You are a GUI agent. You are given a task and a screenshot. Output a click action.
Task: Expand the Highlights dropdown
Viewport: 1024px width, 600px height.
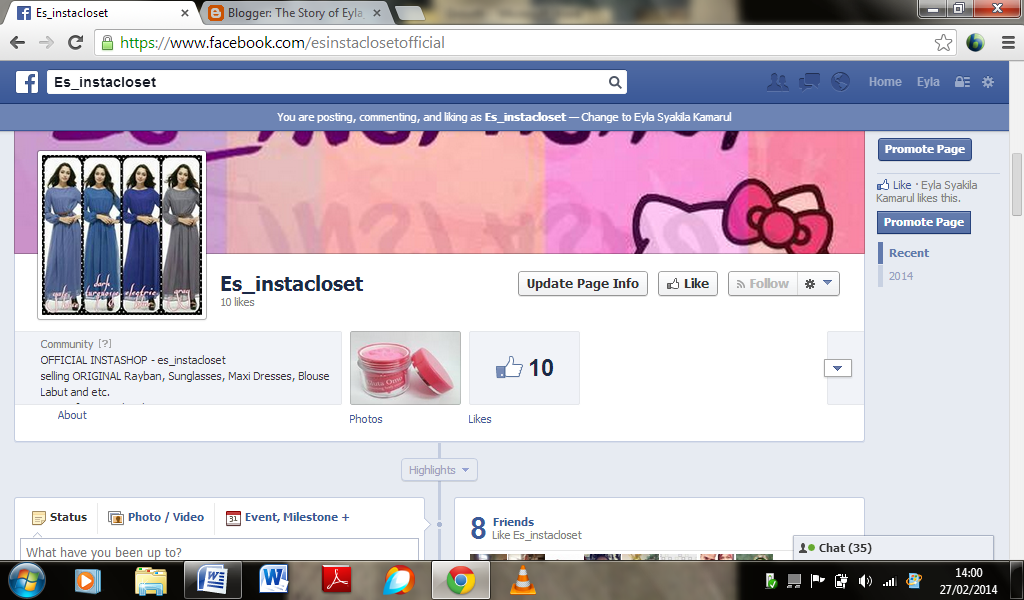439,470
